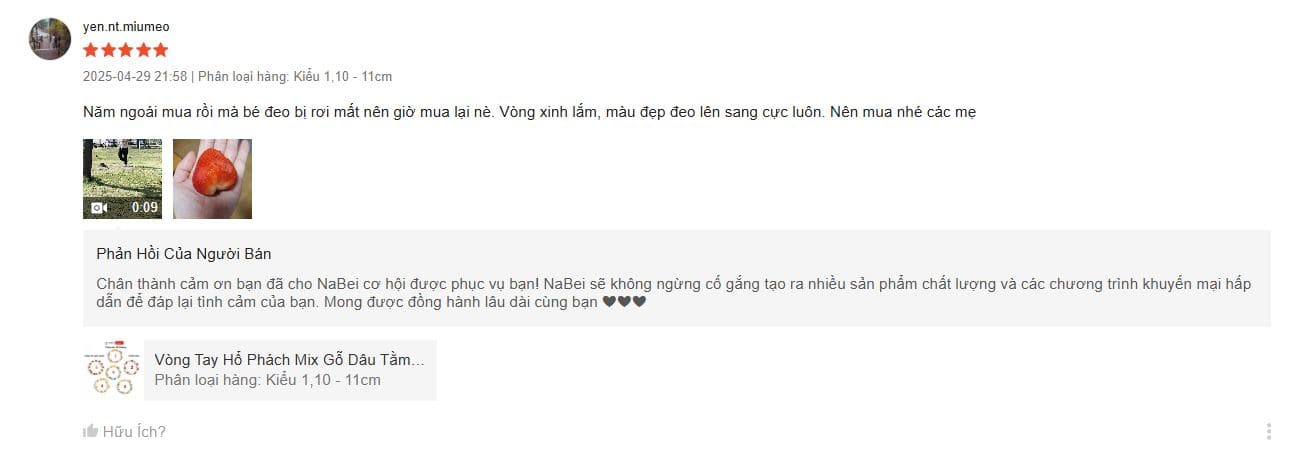Click the thumbs-up helpful icon
This screenshot has height=460, width=1292.
91,432
